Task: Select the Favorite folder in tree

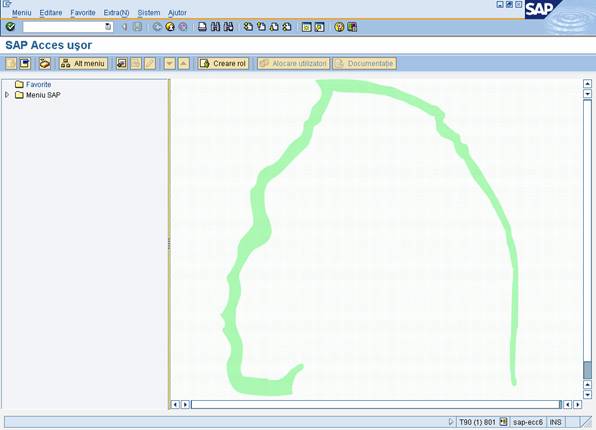Action: pos(38,84)
